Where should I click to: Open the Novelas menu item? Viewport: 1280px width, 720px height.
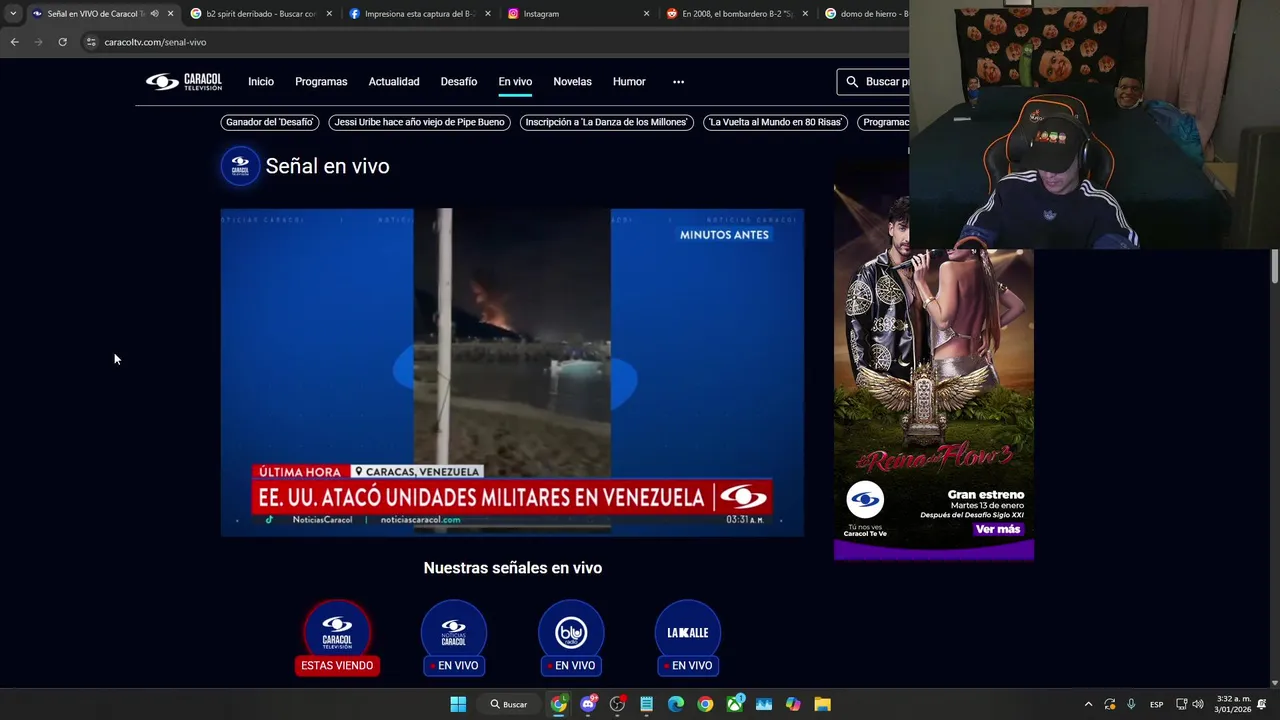[x=572, y=82]
